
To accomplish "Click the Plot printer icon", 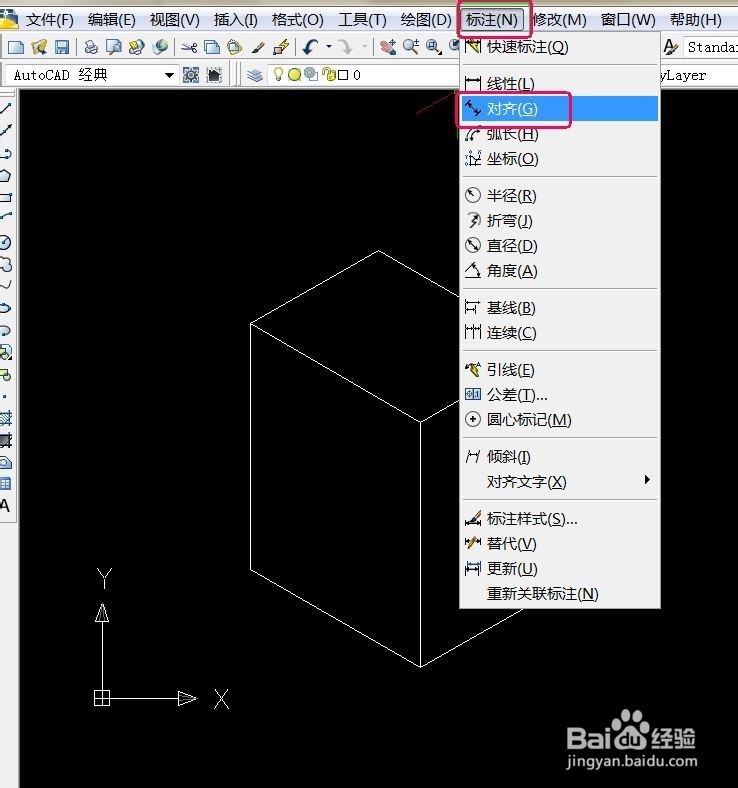I will click(x=91, y=47).
